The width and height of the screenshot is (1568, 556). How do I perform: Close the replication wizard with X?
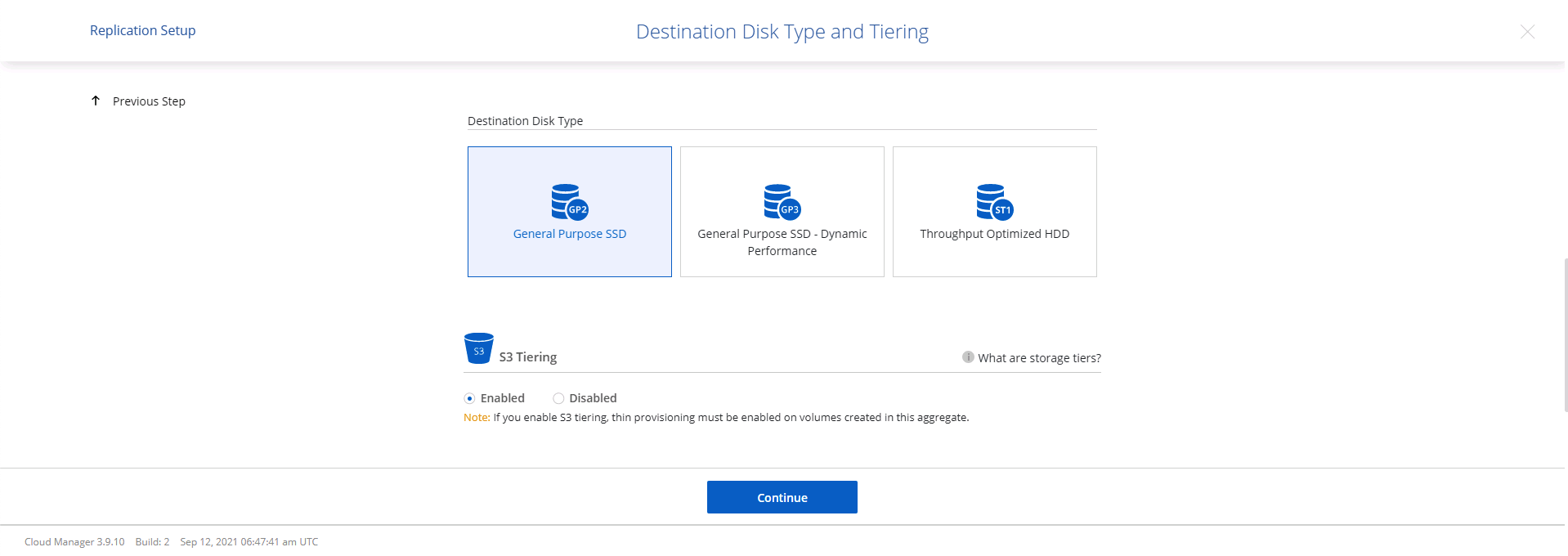click(x=1526, y=32)
